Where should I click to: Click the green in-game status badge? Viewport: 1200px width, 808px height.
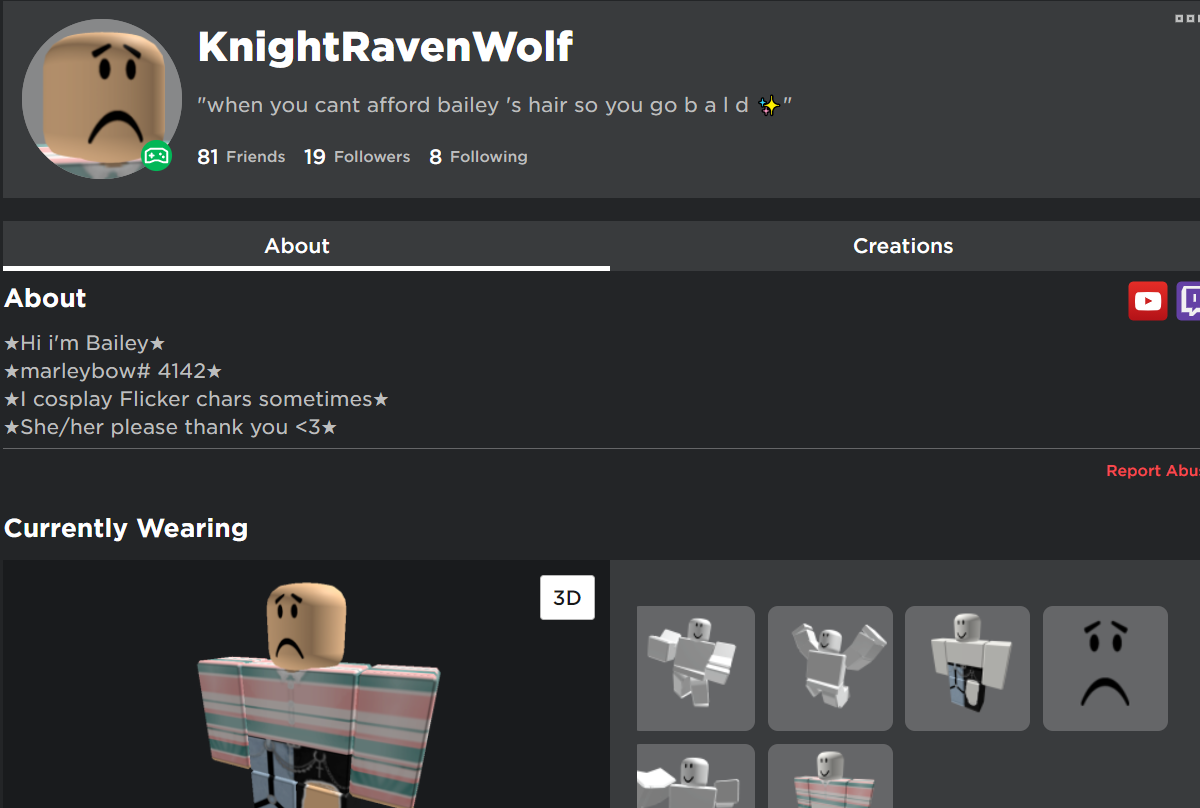point(156,155)
